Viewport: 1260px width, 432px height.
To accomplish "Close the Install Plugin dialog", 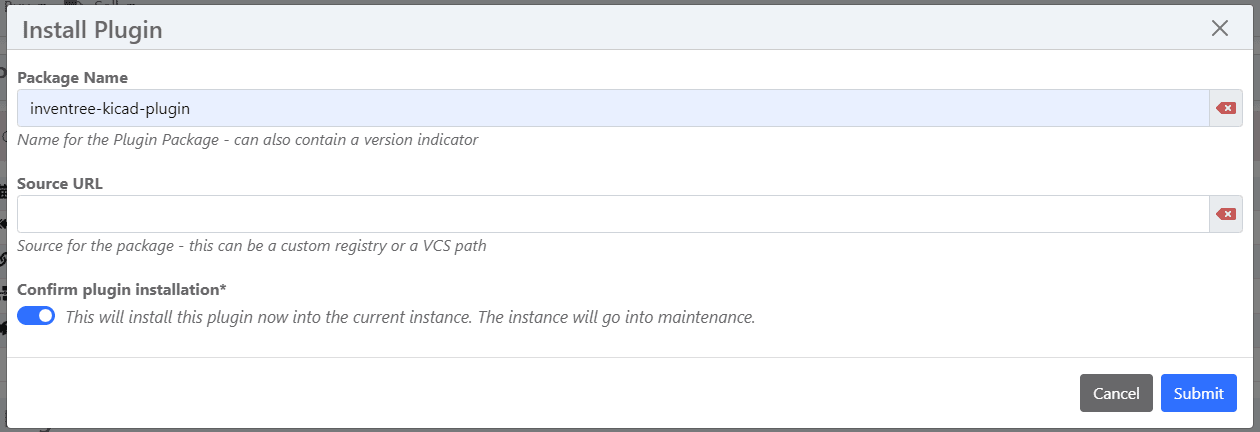I will 1219,28.
